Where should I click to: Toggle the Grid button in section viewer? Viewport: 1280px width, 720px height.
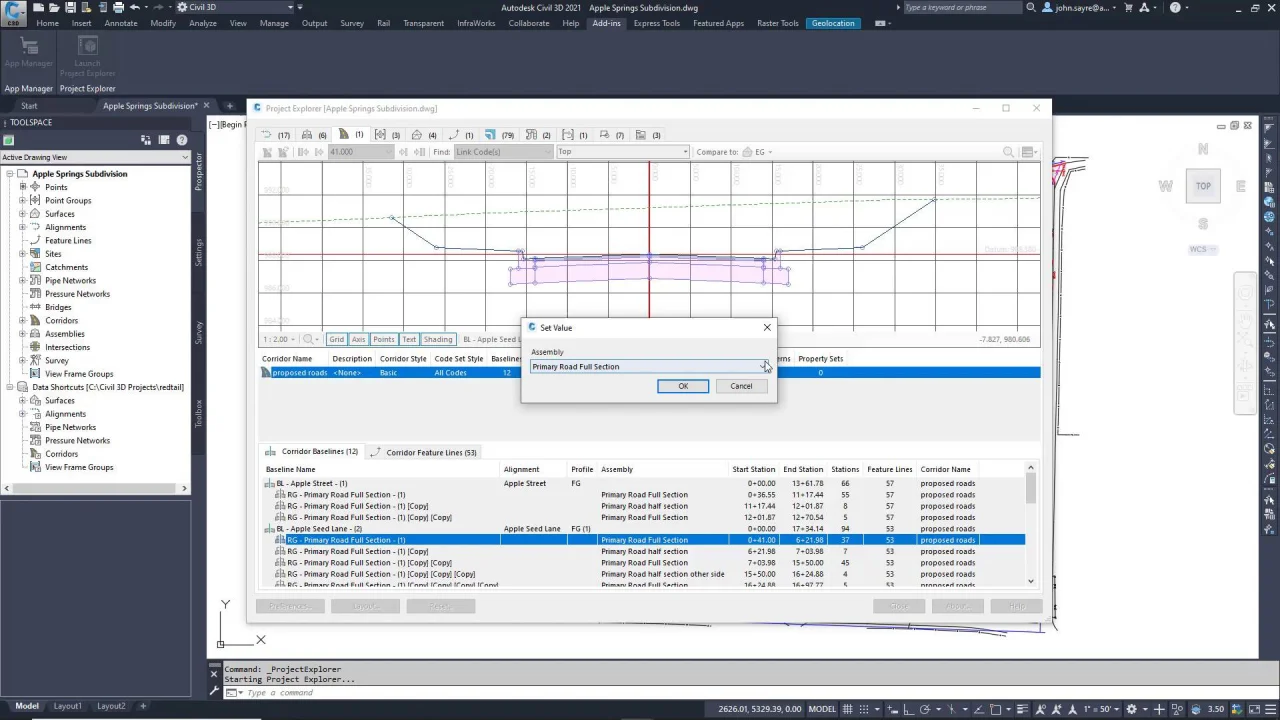coord(336,339)
